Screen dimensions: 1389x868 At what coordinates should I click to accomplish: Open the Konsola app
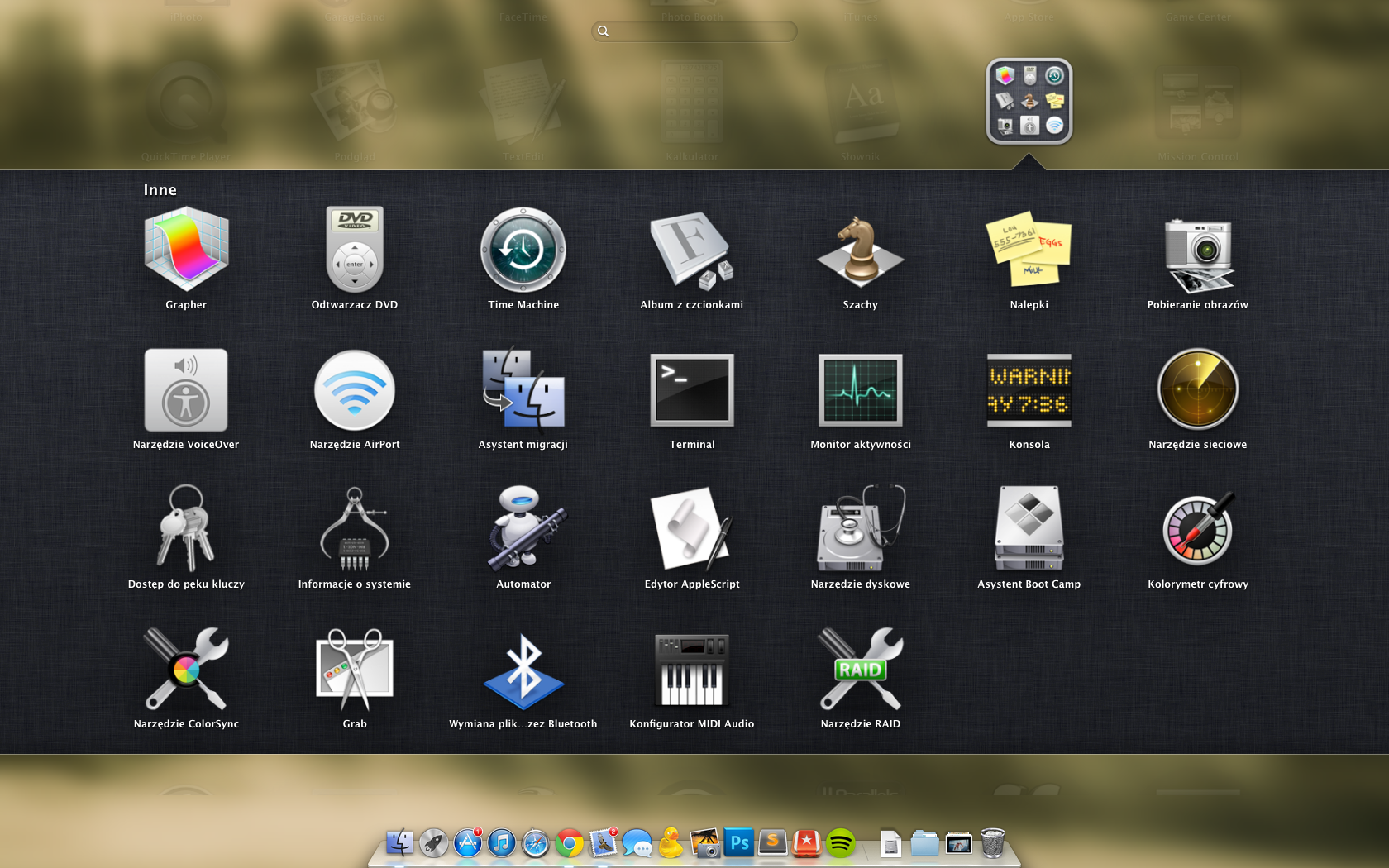(1029, 390)
